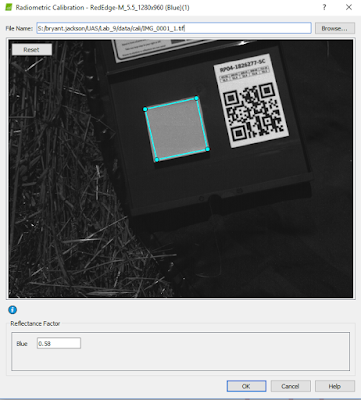Click the Blue reflectance factor field

(59, 343)
